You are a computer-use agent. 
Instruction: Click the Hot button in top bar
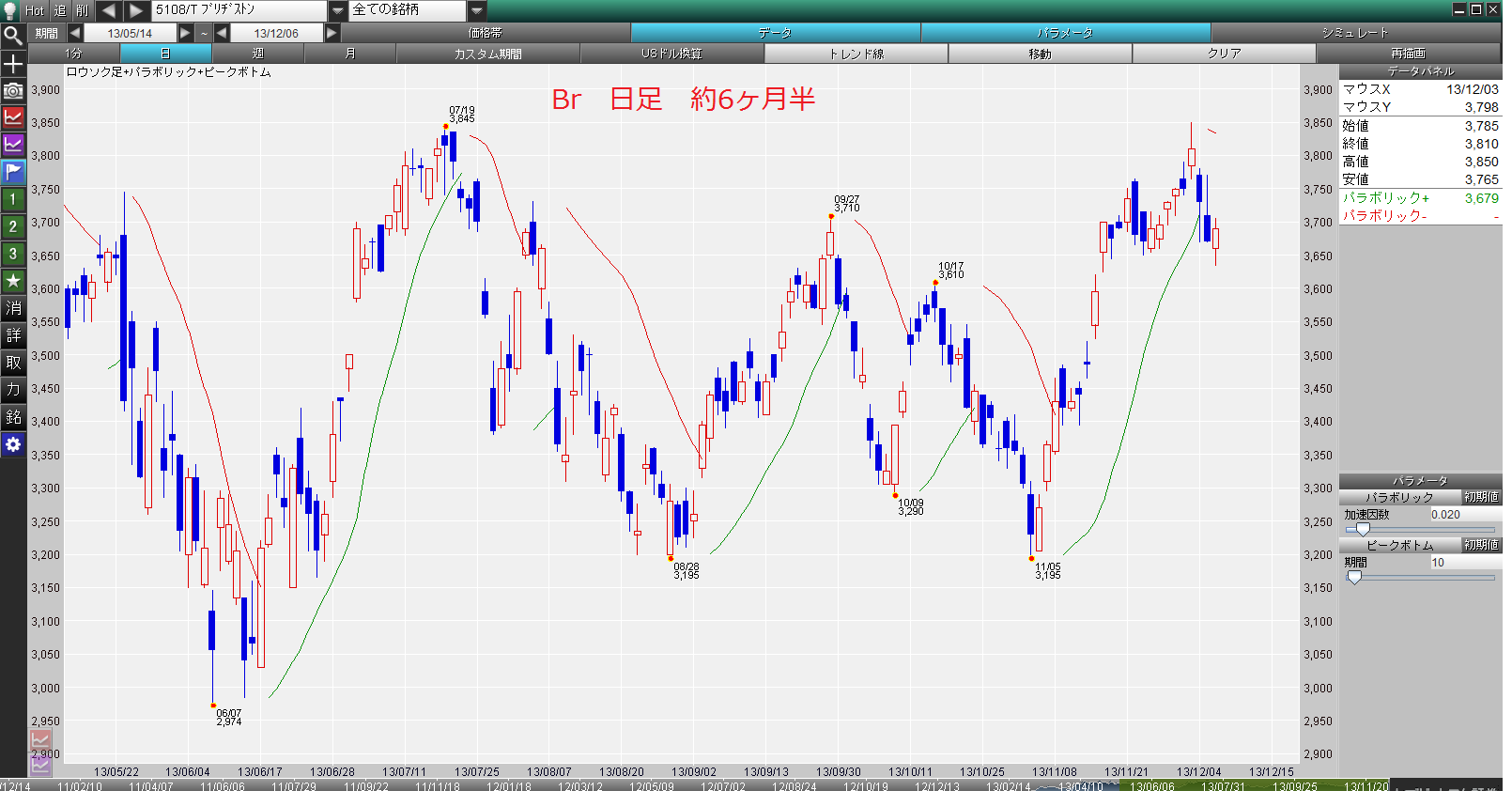tap(35, 10)
